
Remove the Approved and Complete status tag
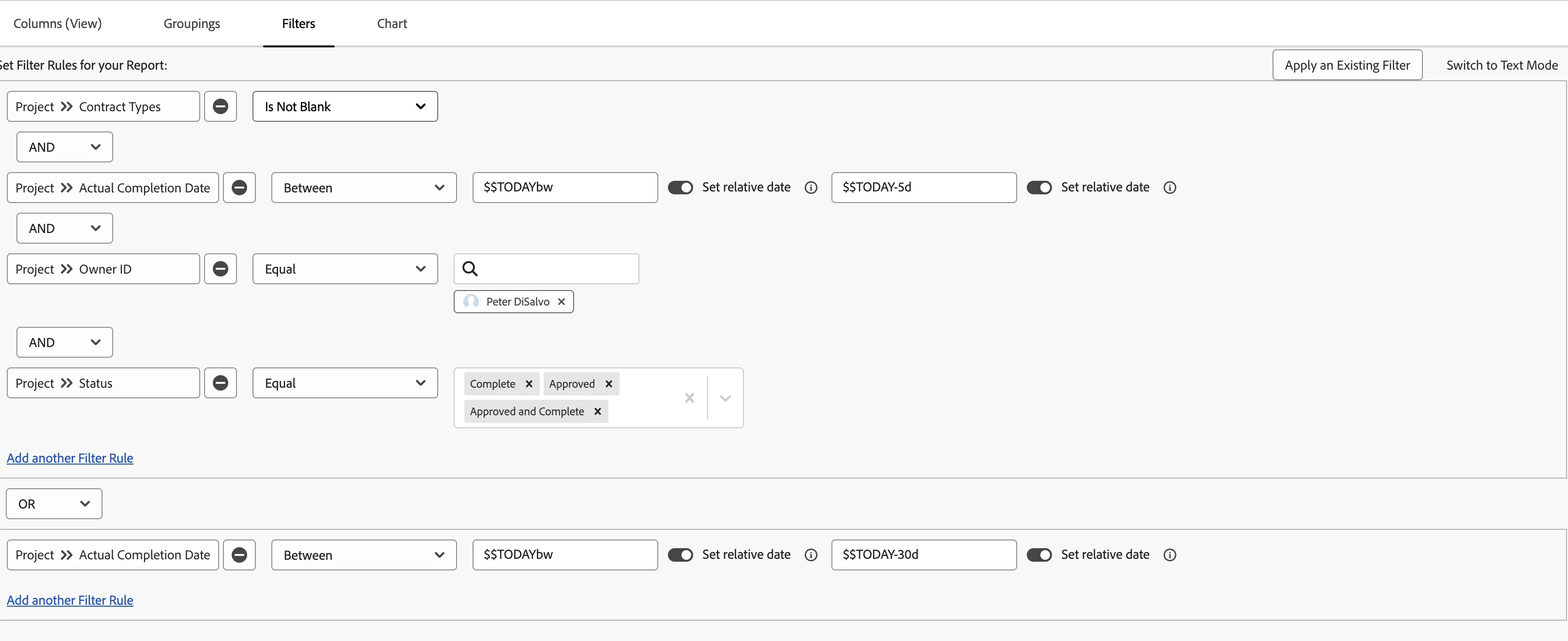pyautogui.click(x=598, y=412)
